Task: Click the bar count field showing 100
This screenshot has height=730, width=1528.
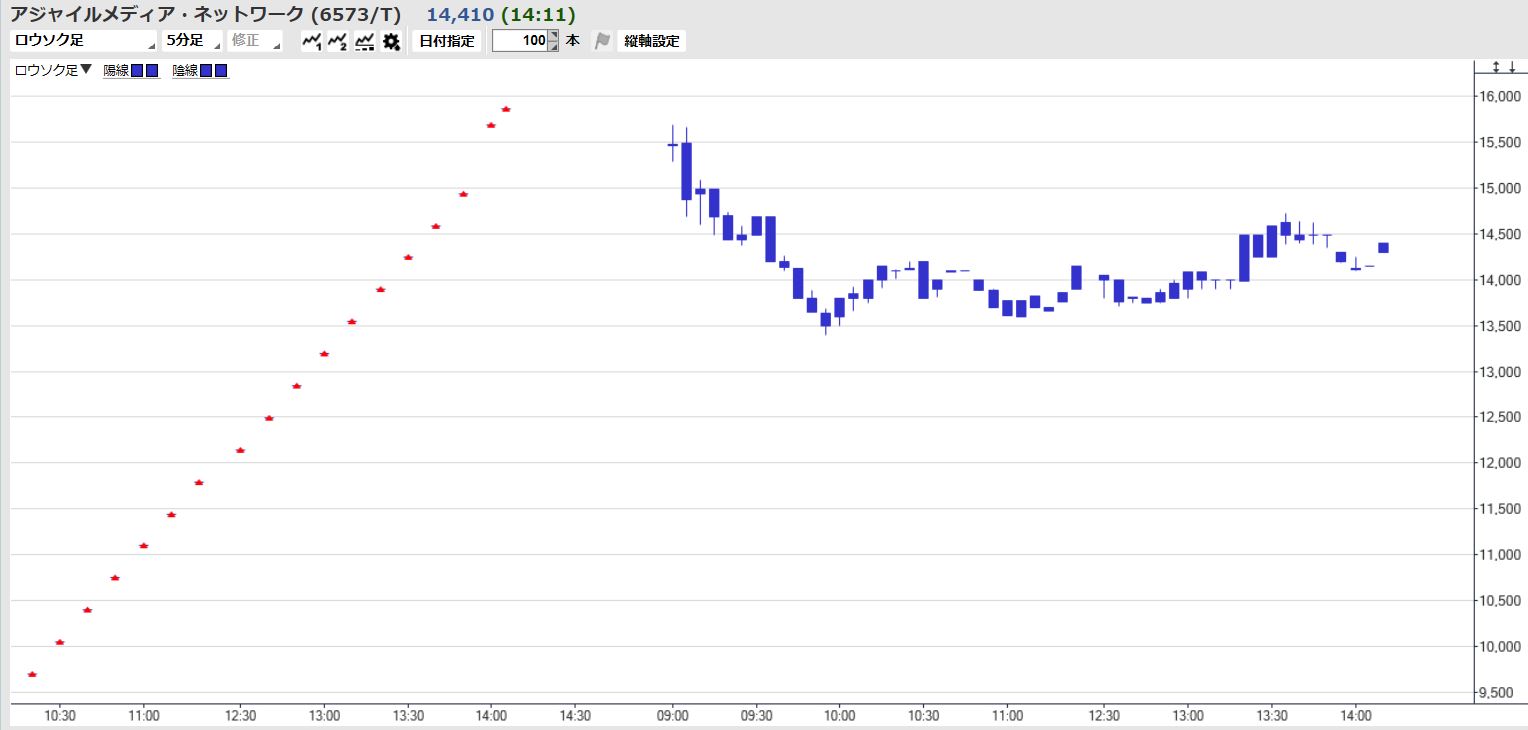Action: [520, 41]
